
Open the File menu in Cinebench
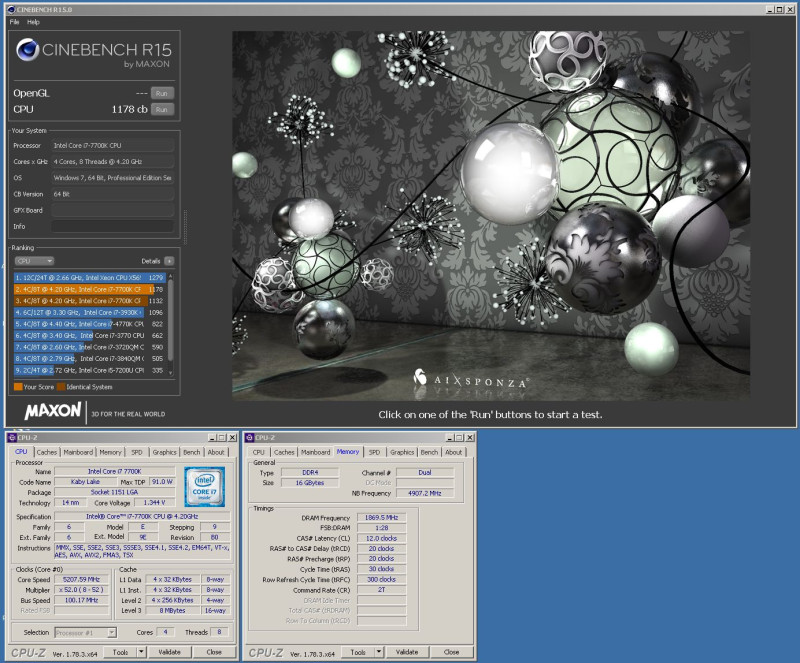tap(14, 22)
